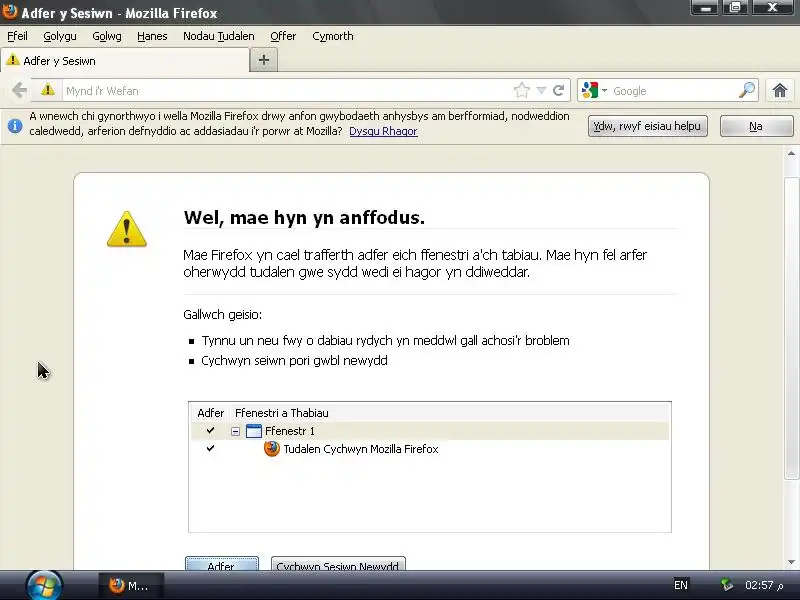Image resolution: width=800 pixels, height=600 pixels.
Task: Collapse the Ffenestr 1 tree node
Action: [x=235, y=432]
